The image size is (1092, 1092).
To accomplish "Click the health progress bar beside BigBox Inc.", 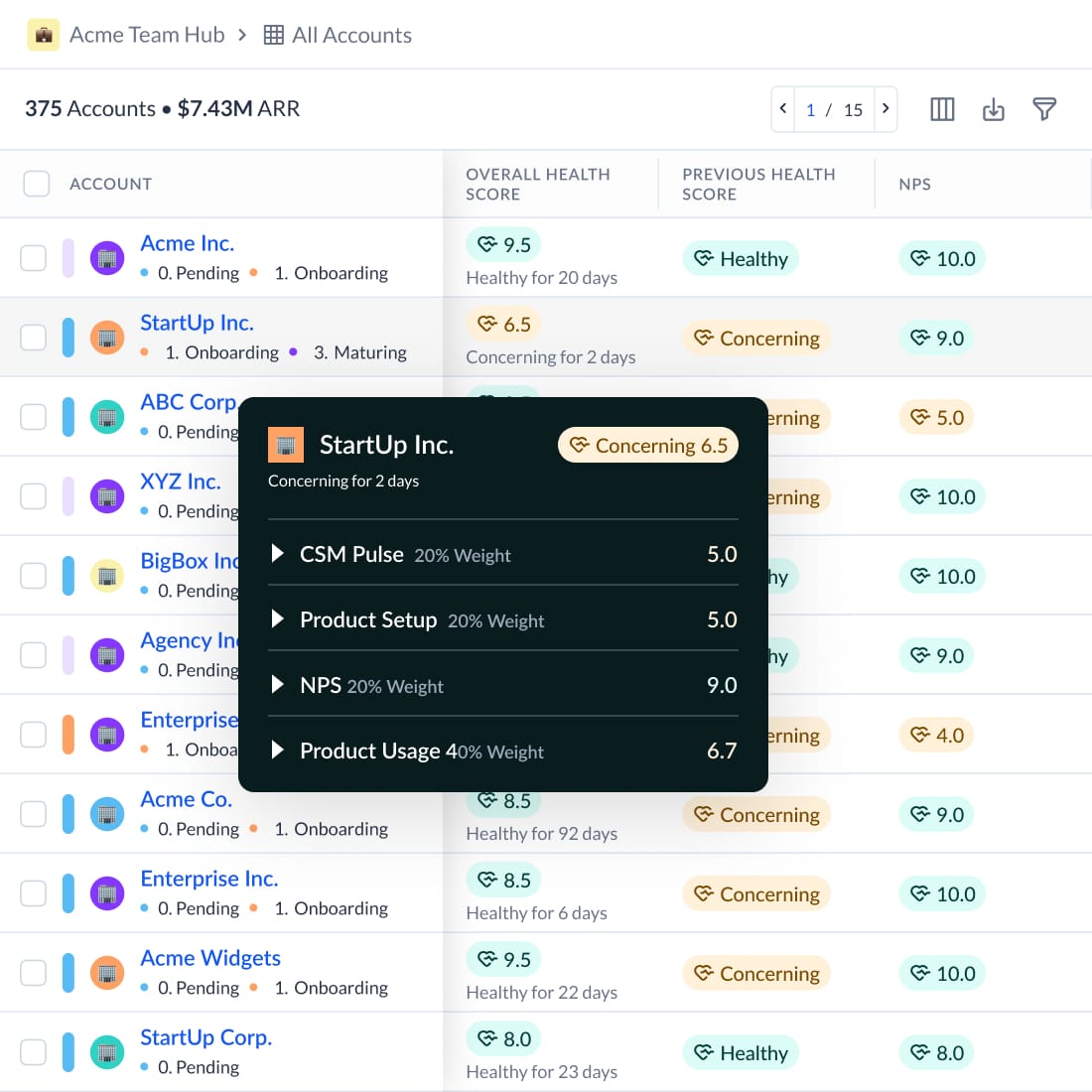I will 68,575.
